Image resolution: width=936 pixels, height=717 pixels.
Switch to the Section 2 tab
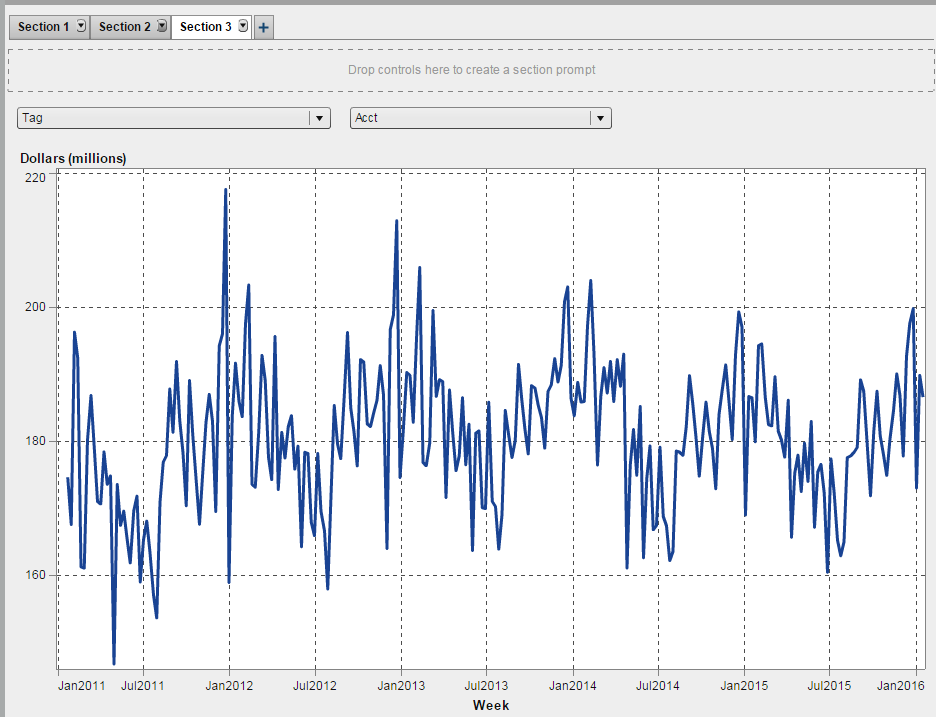click(x=124, y=27)
